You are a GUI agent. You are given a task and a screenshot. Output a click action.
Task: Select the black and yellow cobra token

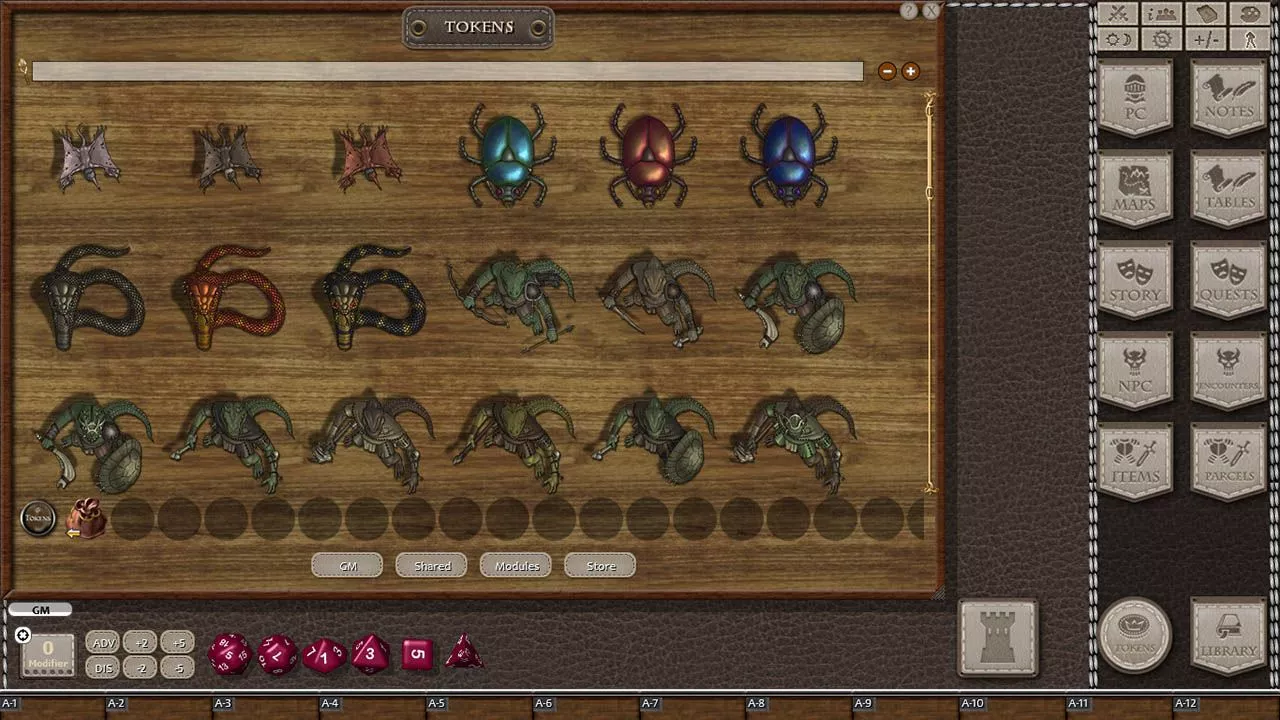[x=368, y=298]
